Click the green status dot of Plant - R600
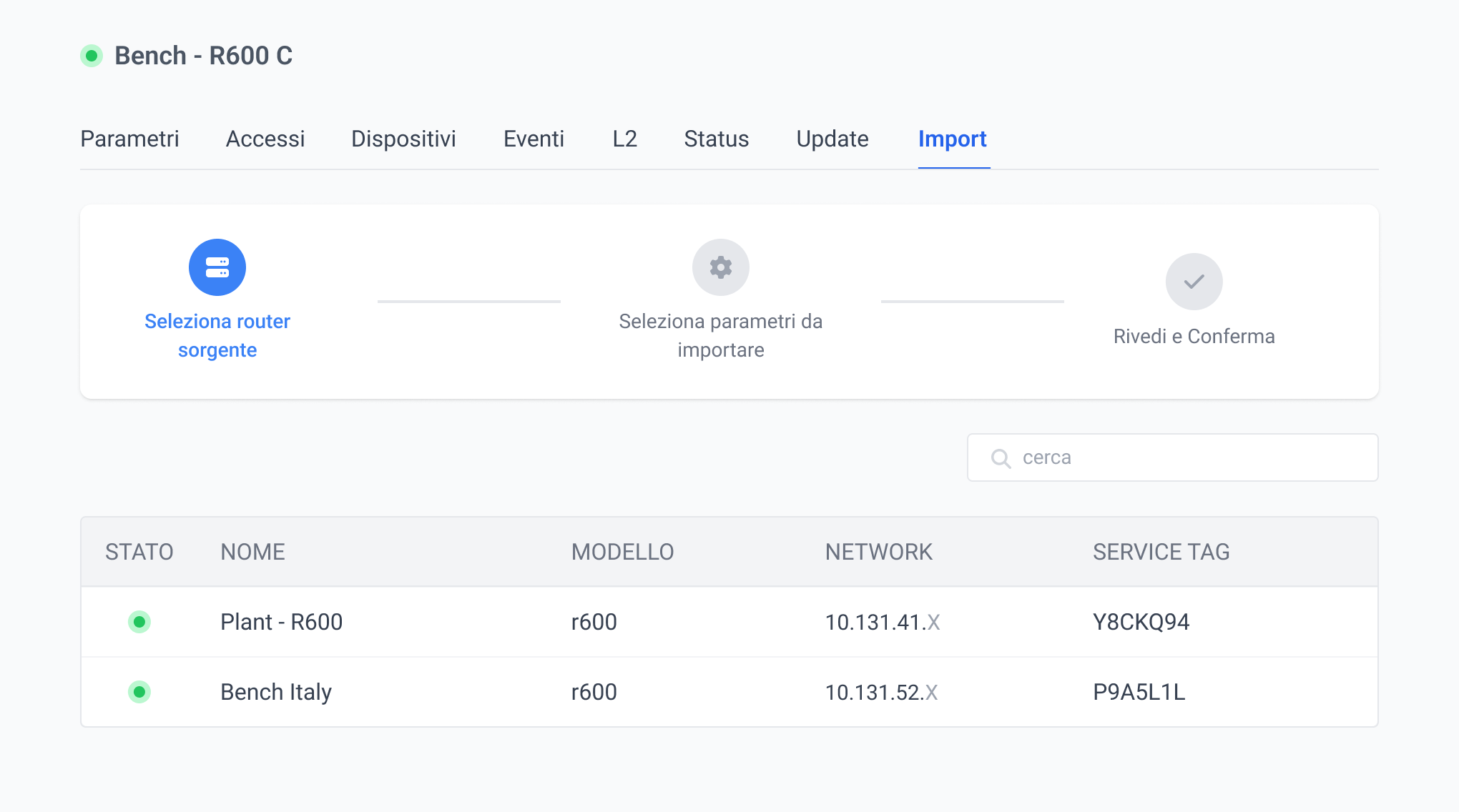This screenshot has width=1459, height=812. click(139, 622)
